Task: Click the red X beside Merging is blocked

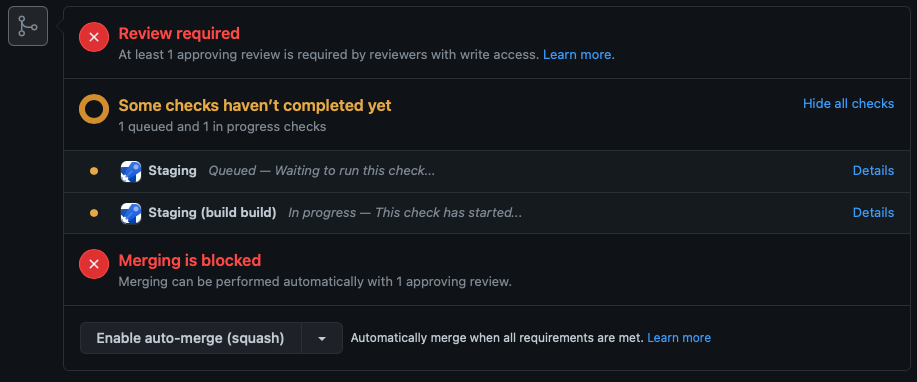Action: tap(94, 264)
